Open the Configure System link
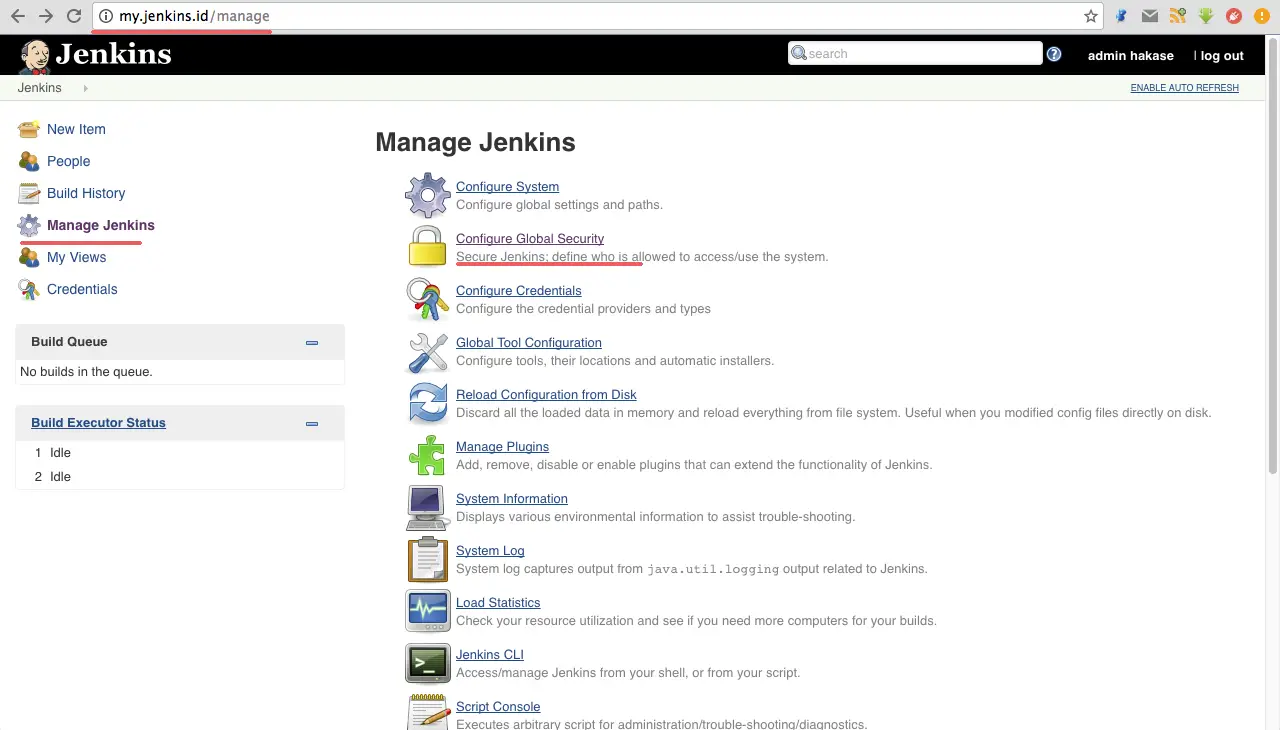This screenshot has width=1280, height=730. click(507, 187)
